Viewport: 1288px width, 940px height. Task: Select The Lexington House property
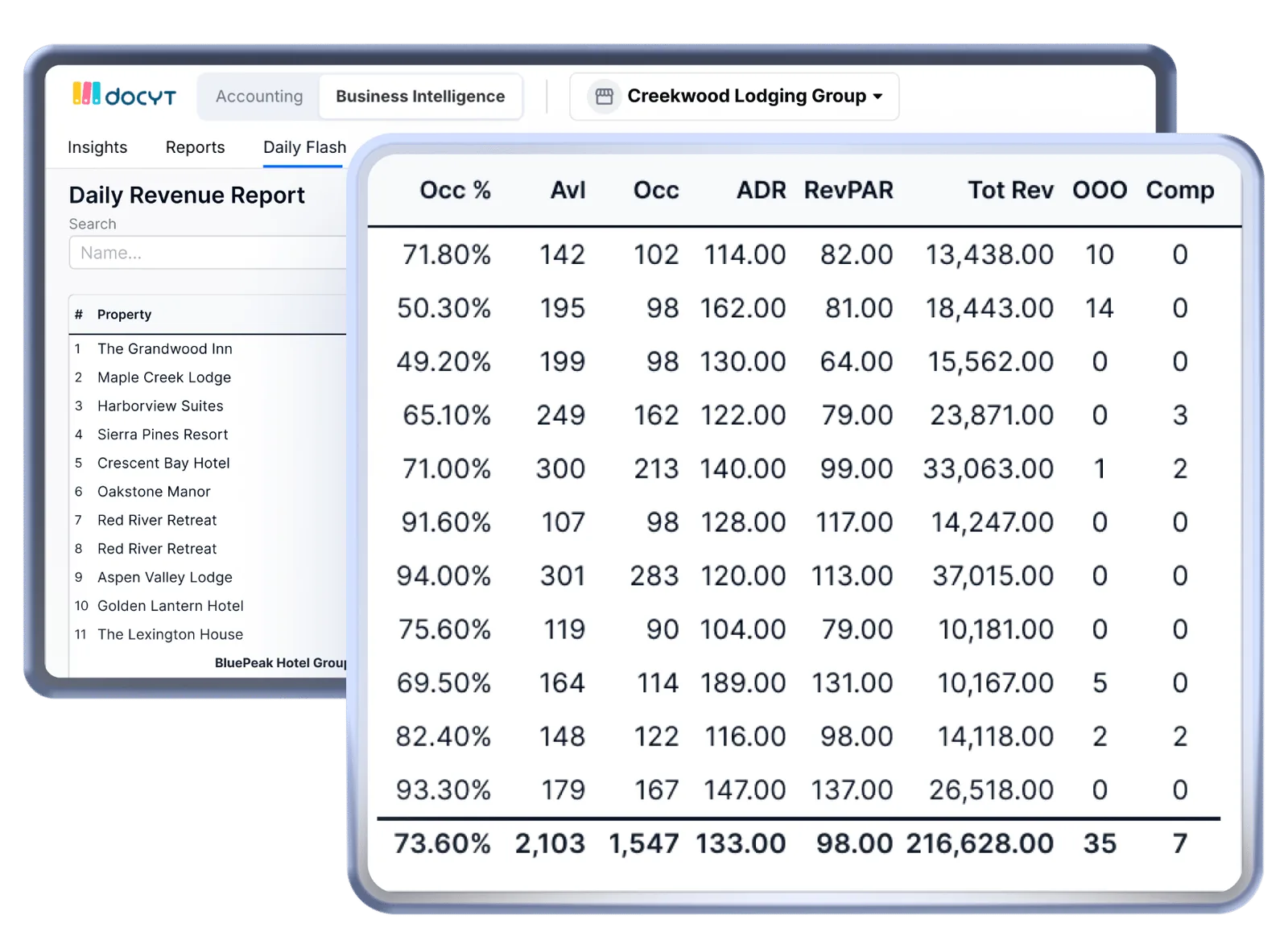point(170,634)
